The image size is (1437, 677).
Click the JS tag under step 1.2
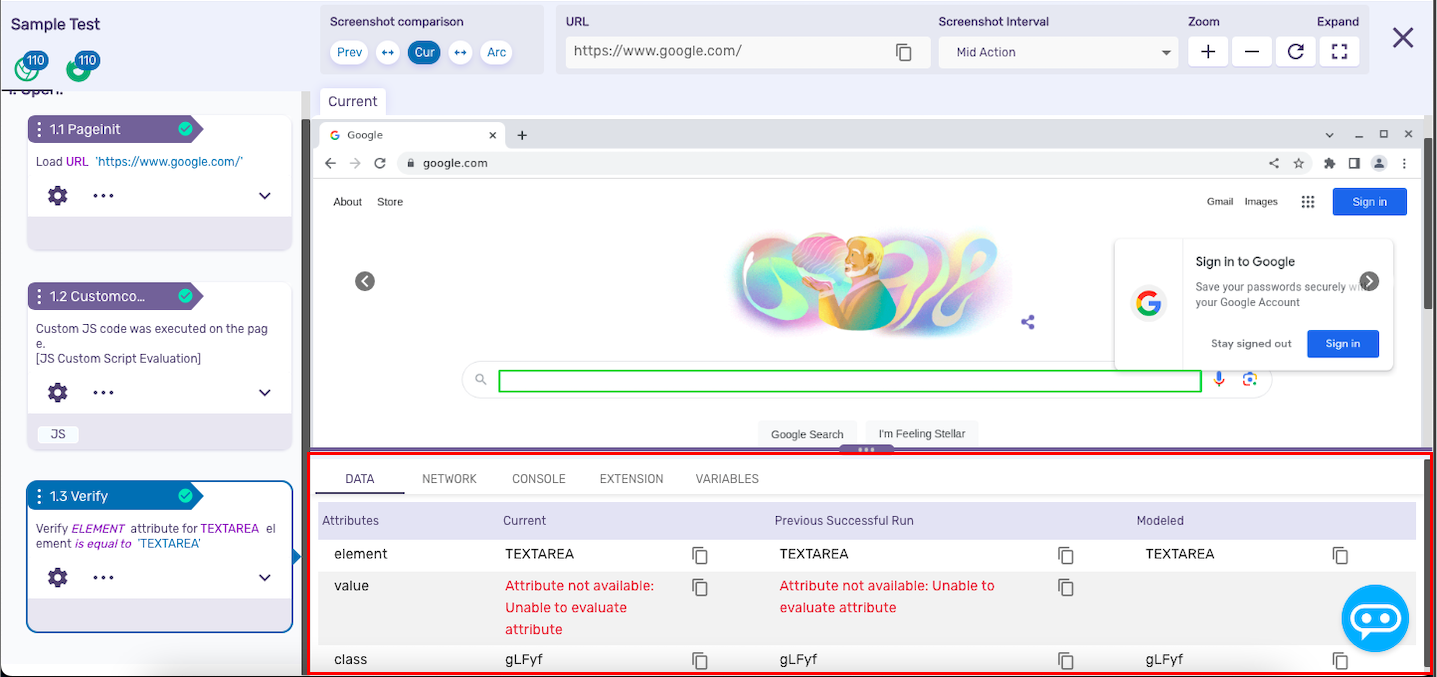58,434
